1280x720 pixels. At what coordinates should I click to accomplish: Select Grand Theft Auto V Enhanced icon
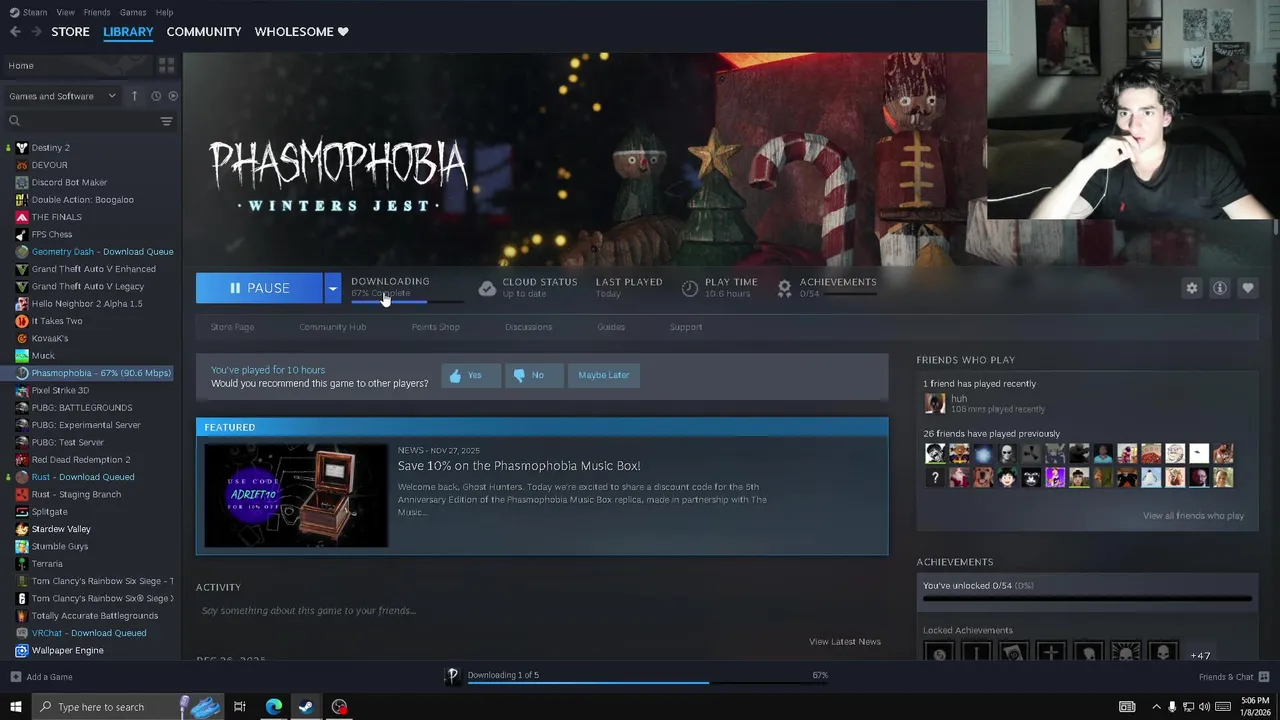(x=22, y=269)
